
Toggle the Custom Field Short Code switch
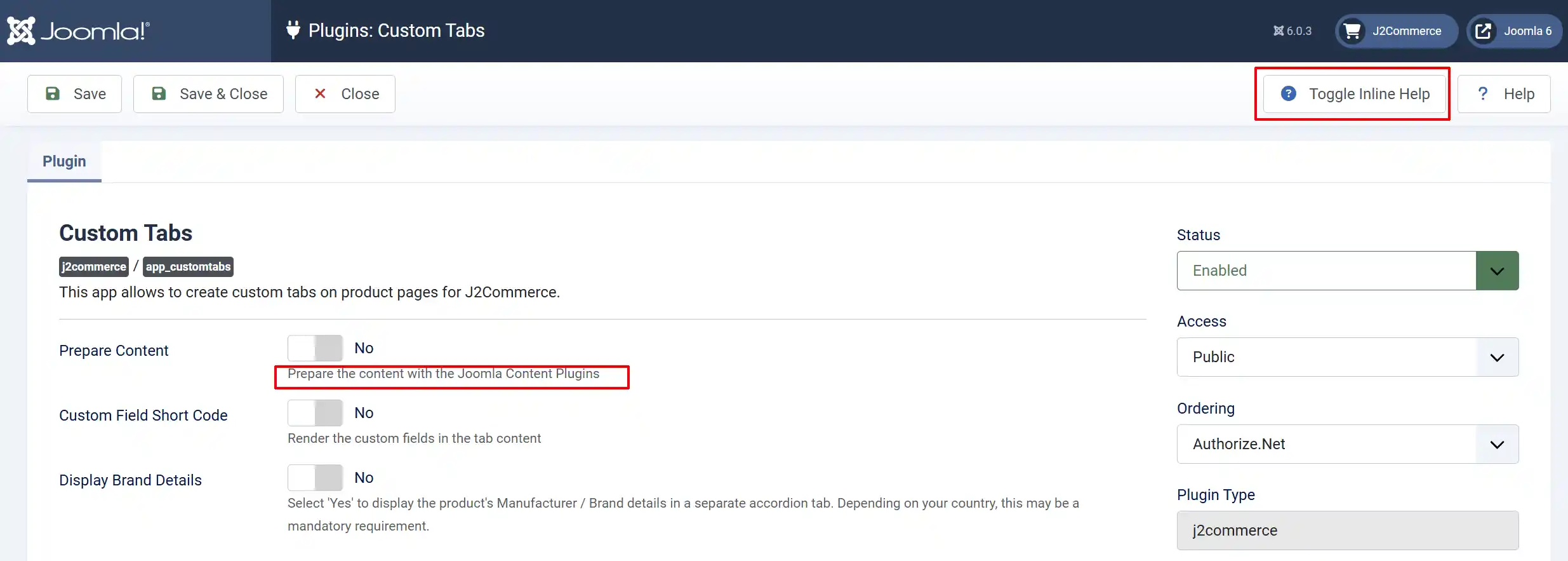tap(315, 413)
